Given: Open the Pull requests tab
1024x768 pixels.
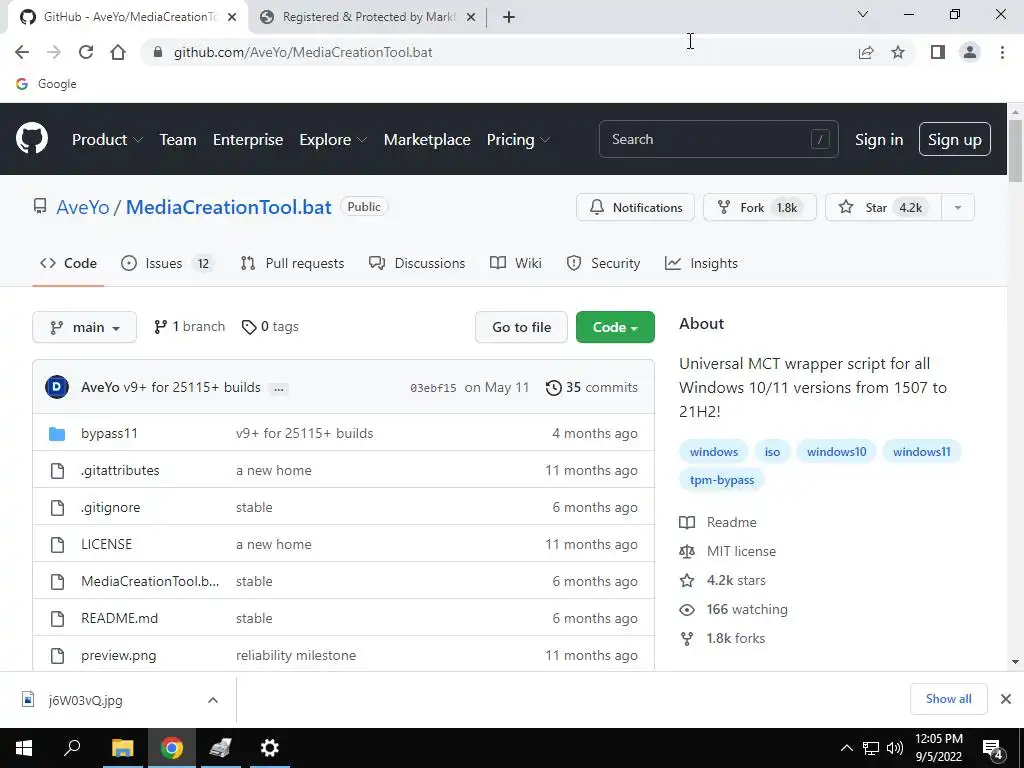Looking at the screenshot, I should 293,263.
